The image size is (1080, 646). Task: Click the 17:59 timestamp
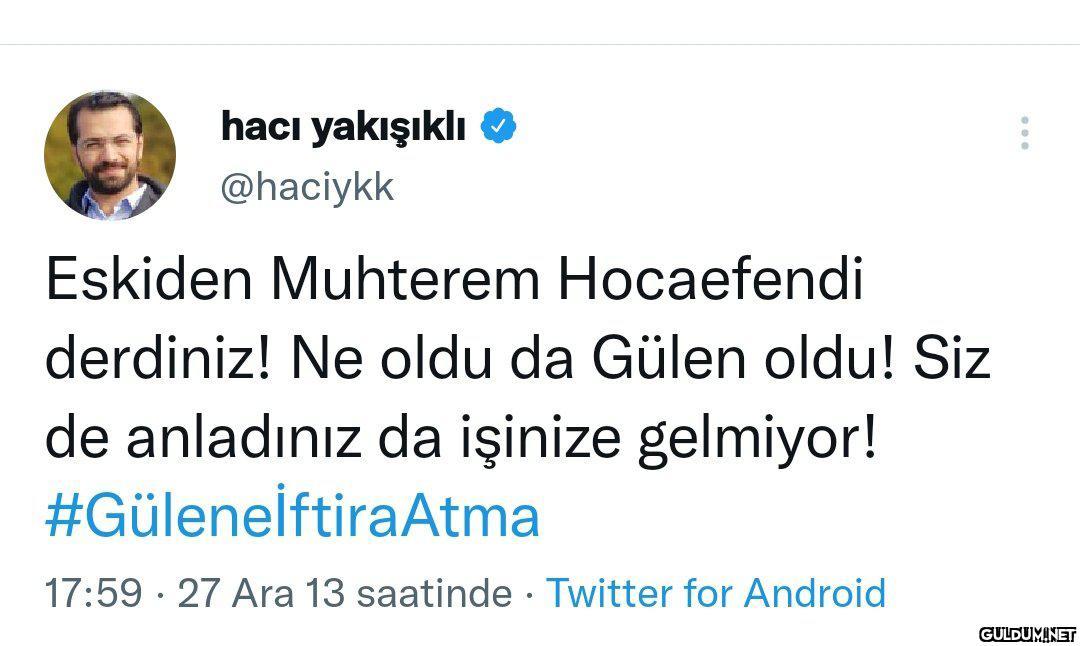coord(94,593)
